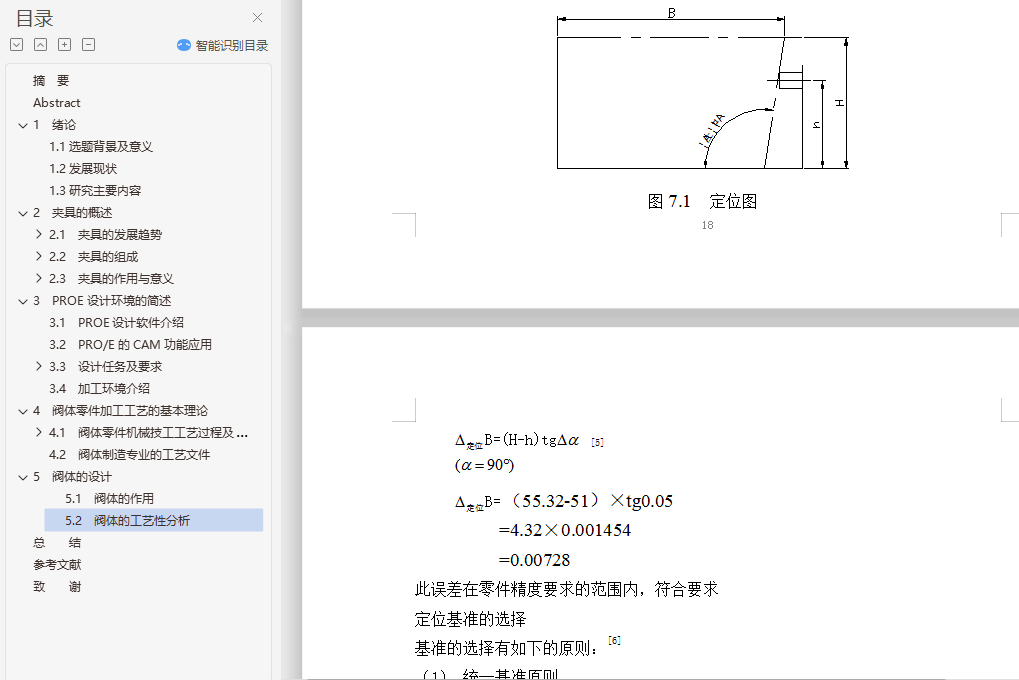Viewport: 1019px width, 680px height.
Task: Go to 5.1 阀体的作用
Action: (109, 499)
